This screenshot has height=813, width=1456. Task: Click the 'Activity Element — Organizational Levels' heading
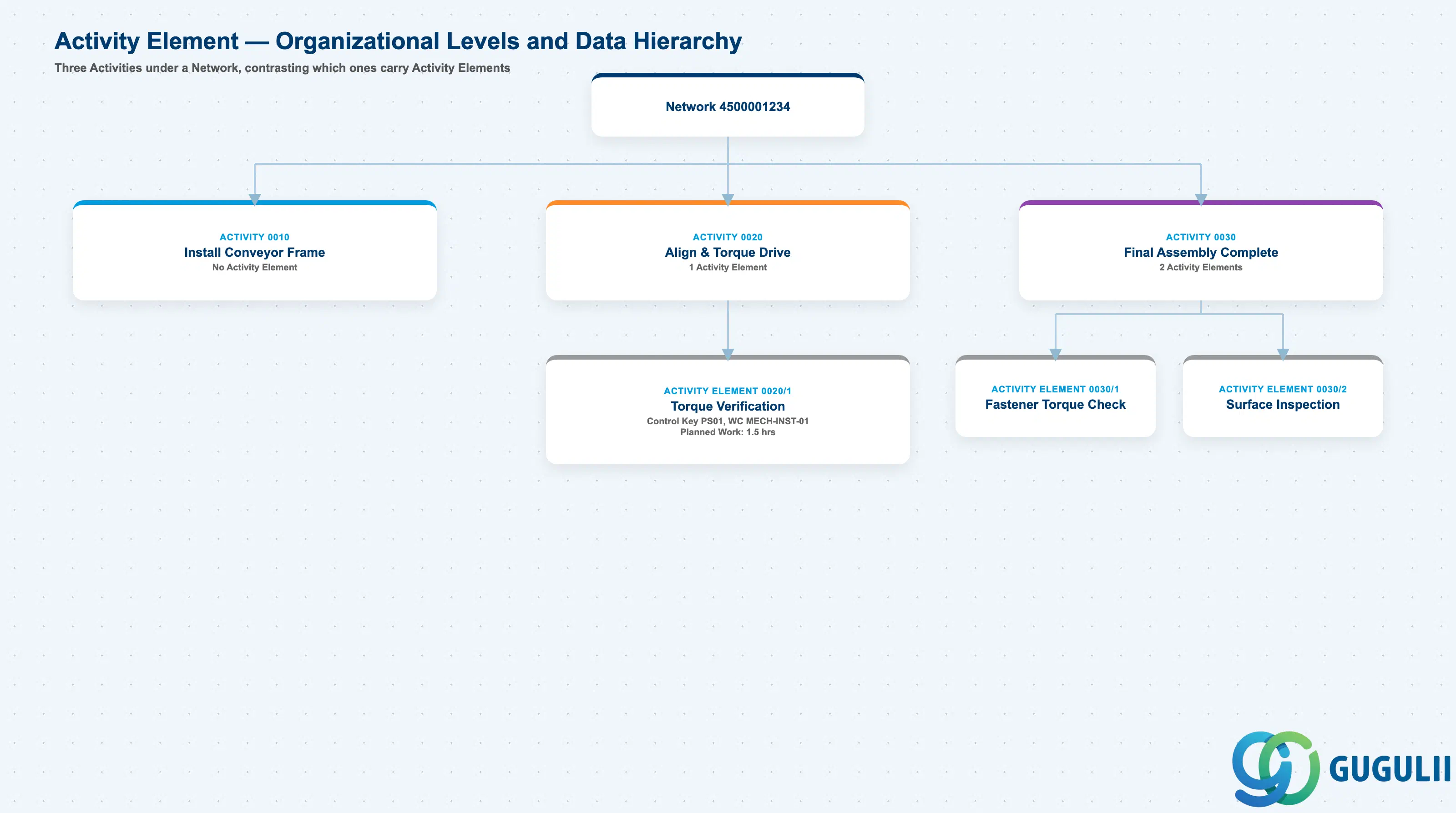pos(398,41)
